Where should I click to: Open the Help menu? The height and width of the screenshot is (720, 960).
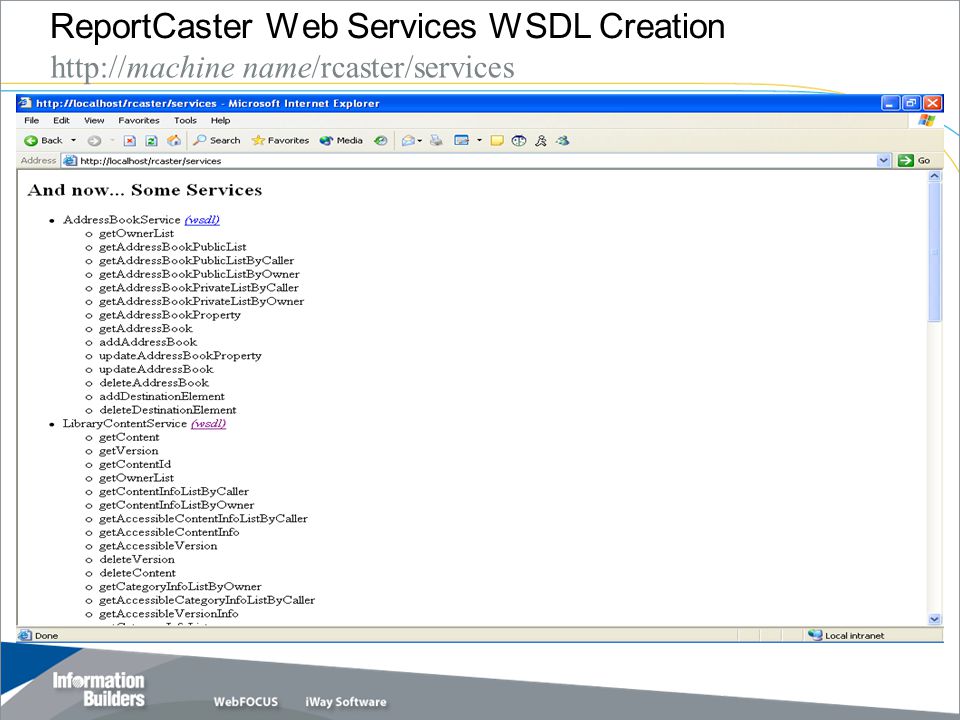(220, 121)
